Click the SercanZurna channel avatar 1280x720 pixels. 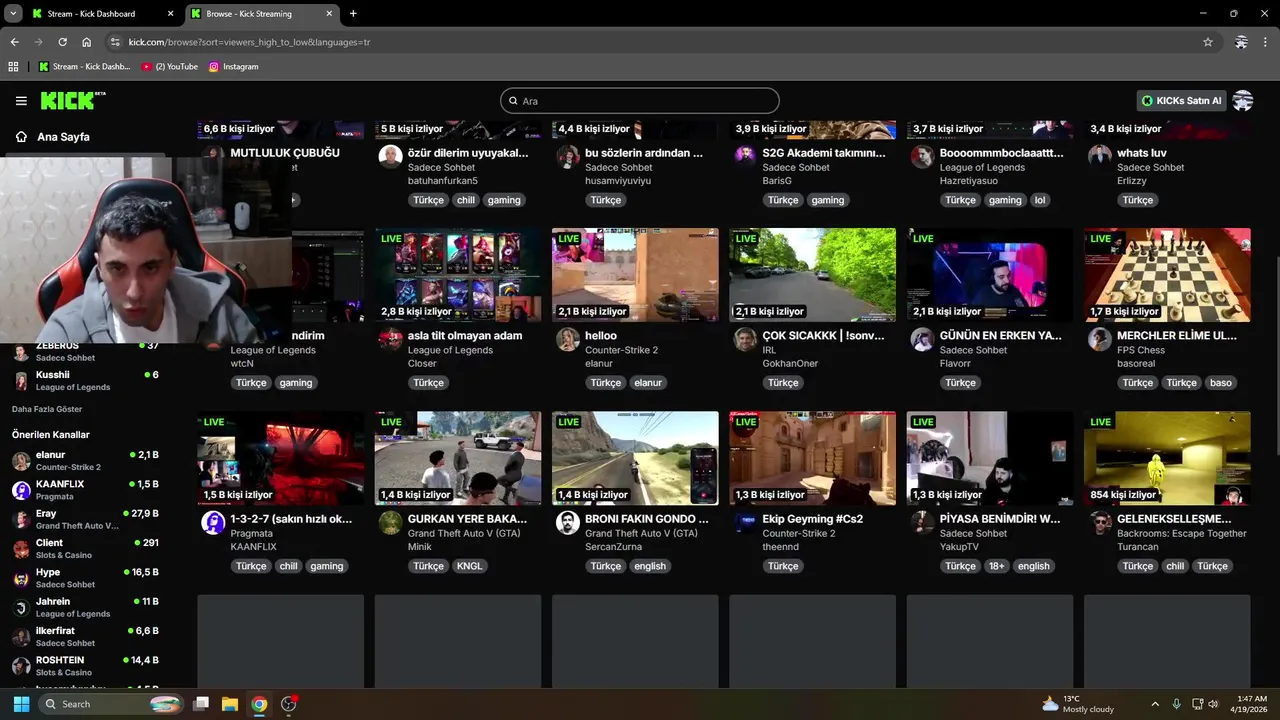pos(568,523)
